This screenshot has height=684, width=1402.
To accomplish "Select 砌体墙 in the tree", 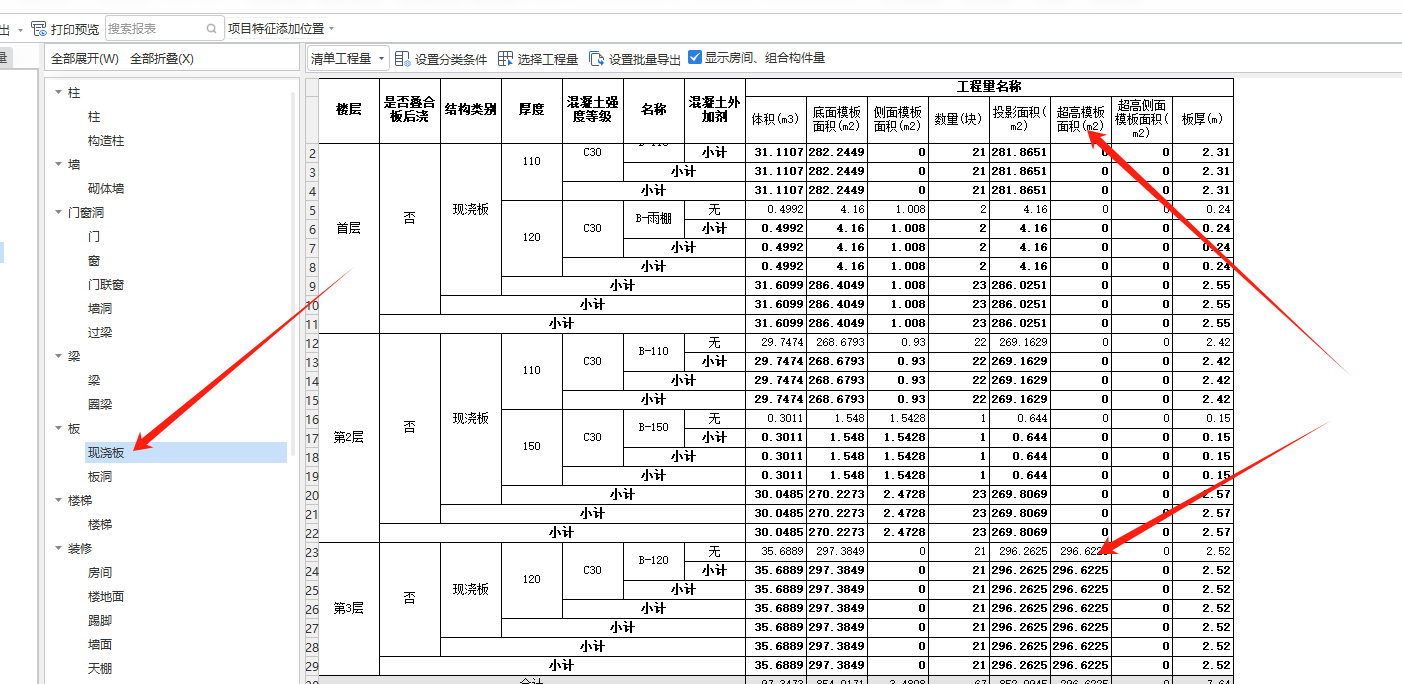I will [106, 189].
